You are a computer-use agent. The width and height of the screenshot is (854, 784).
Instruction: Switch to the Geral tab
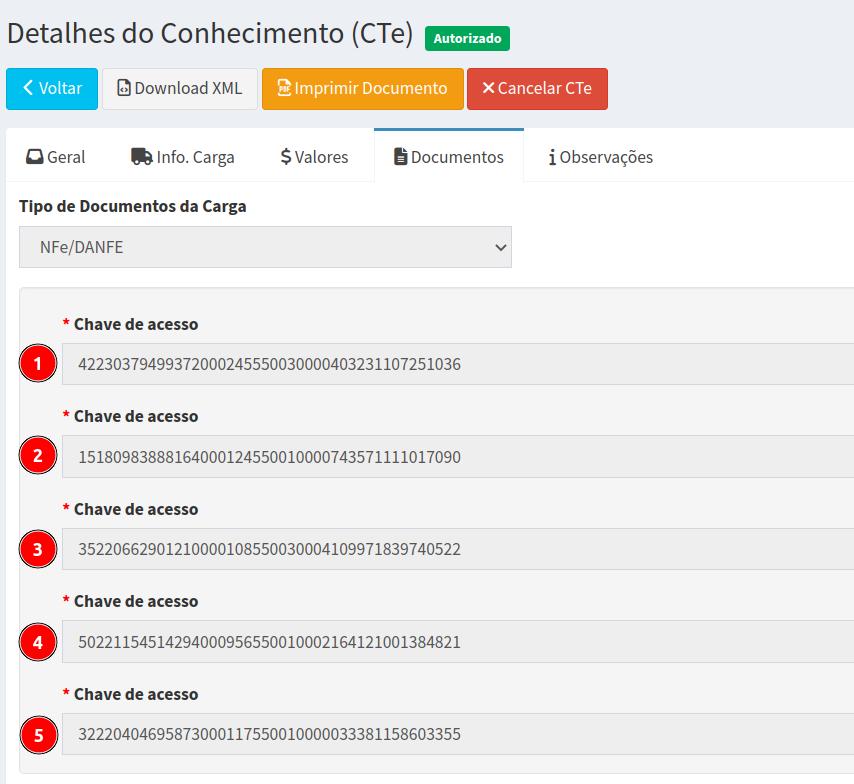click(56, 157)
